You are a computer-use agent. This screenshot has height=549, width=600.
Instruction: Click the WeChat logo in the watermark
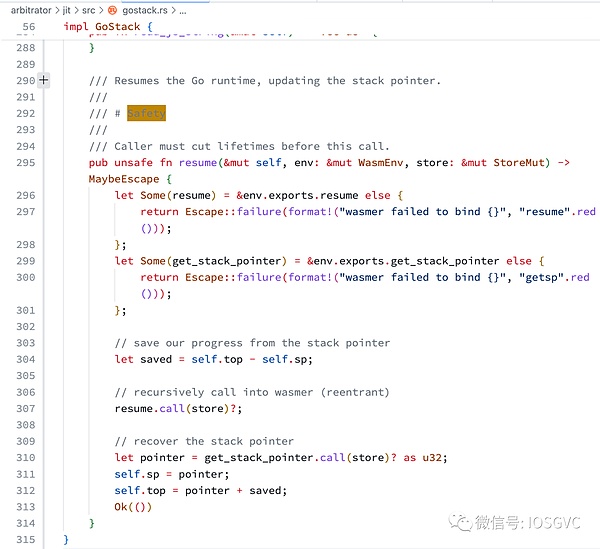(460, 523)
